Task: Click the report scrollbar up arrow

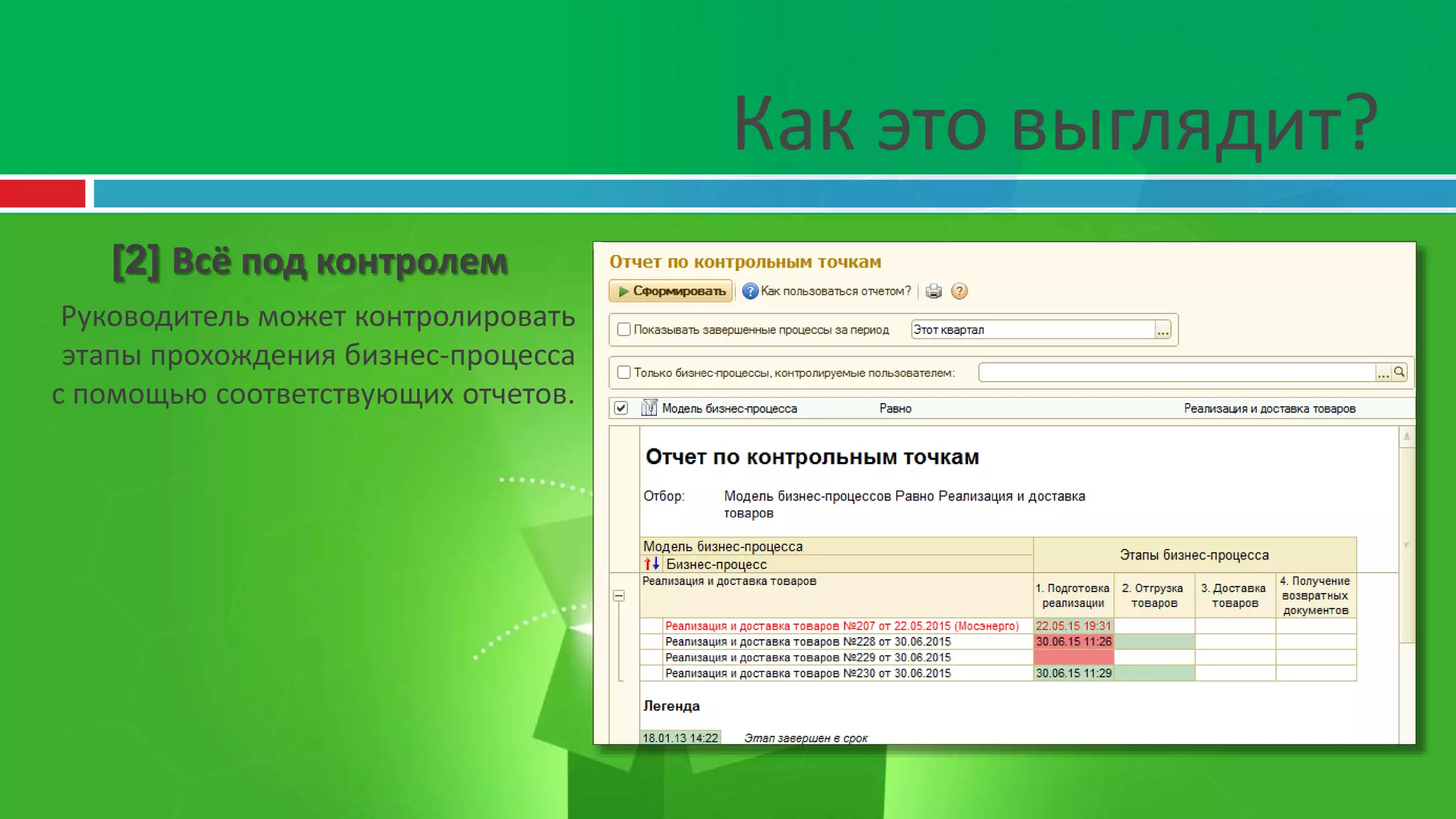Action: coord(1406,437)
